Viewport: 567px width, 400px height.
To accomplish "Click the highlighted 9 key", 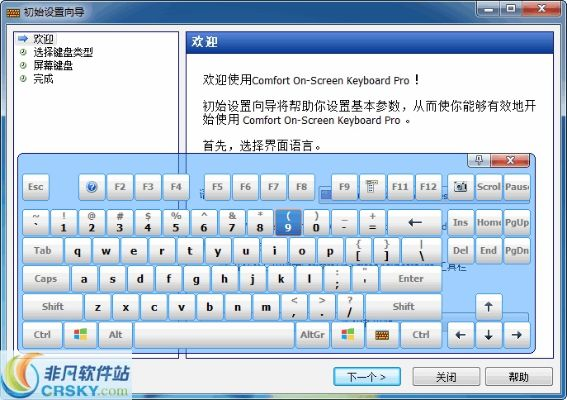I will click(288, 222).
